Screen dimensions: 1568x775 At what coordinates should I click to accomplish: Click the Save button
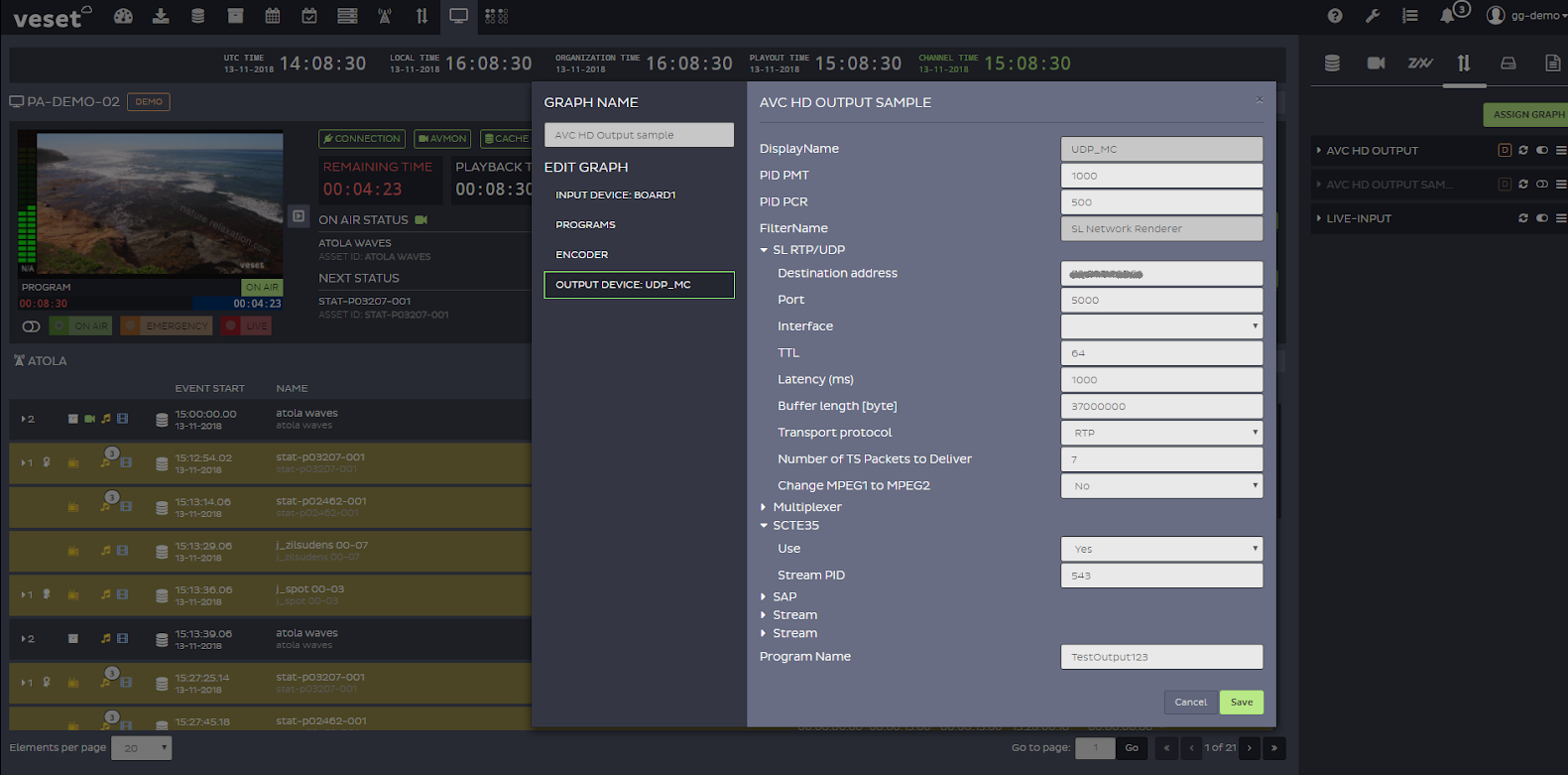(x=1241, y=703)
